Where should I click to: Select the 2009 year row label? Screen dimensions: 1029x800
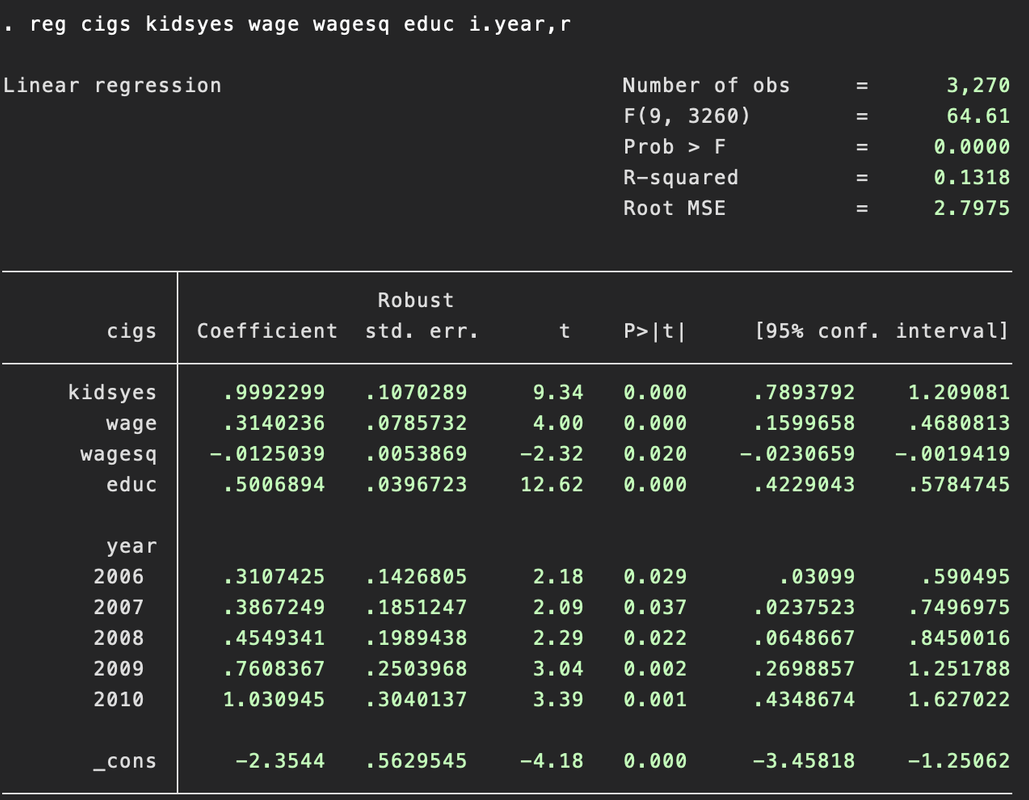[119, 669]
